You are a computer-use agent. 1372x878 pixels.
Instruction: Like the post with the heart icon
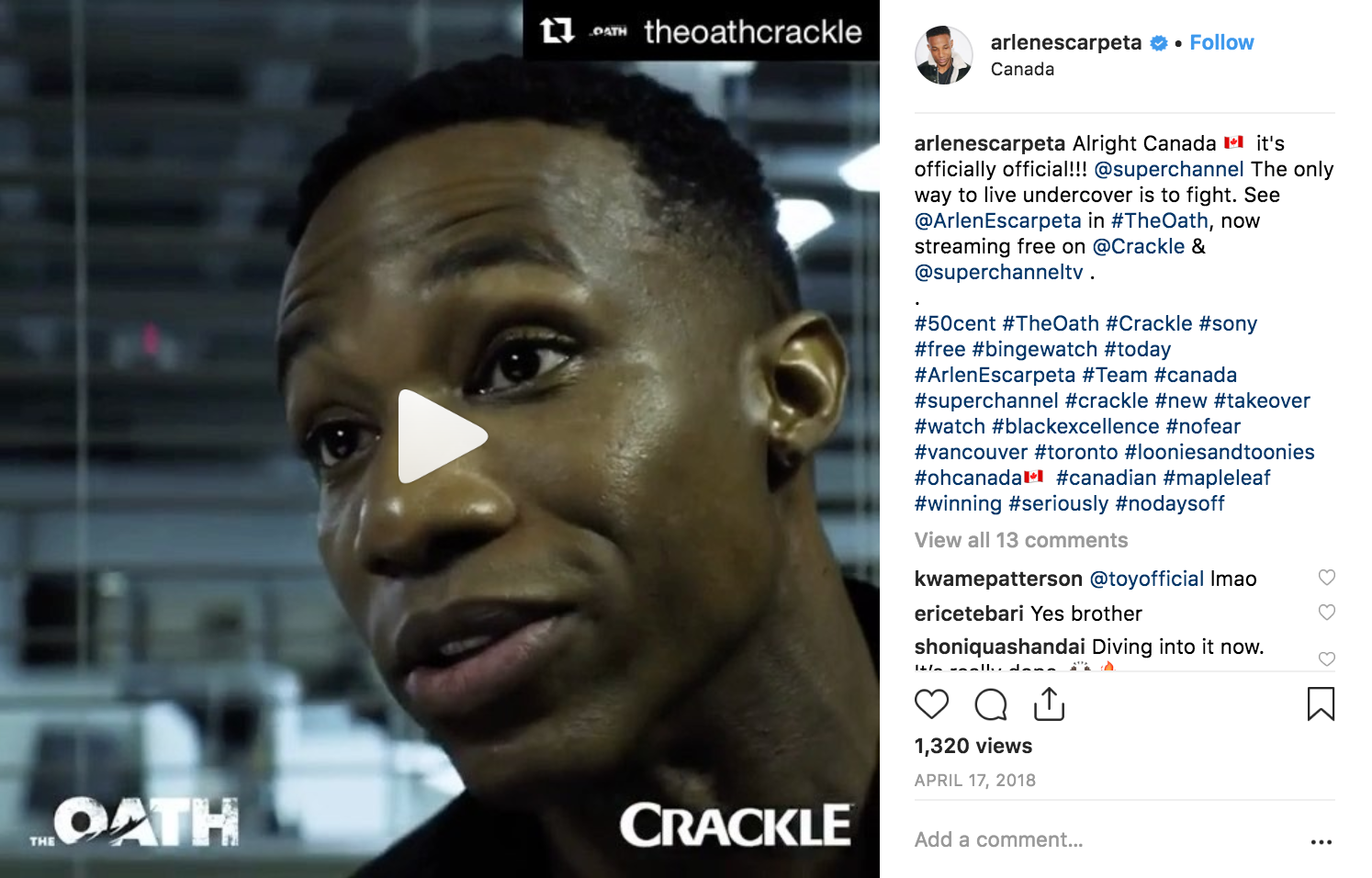click(931, 704)
